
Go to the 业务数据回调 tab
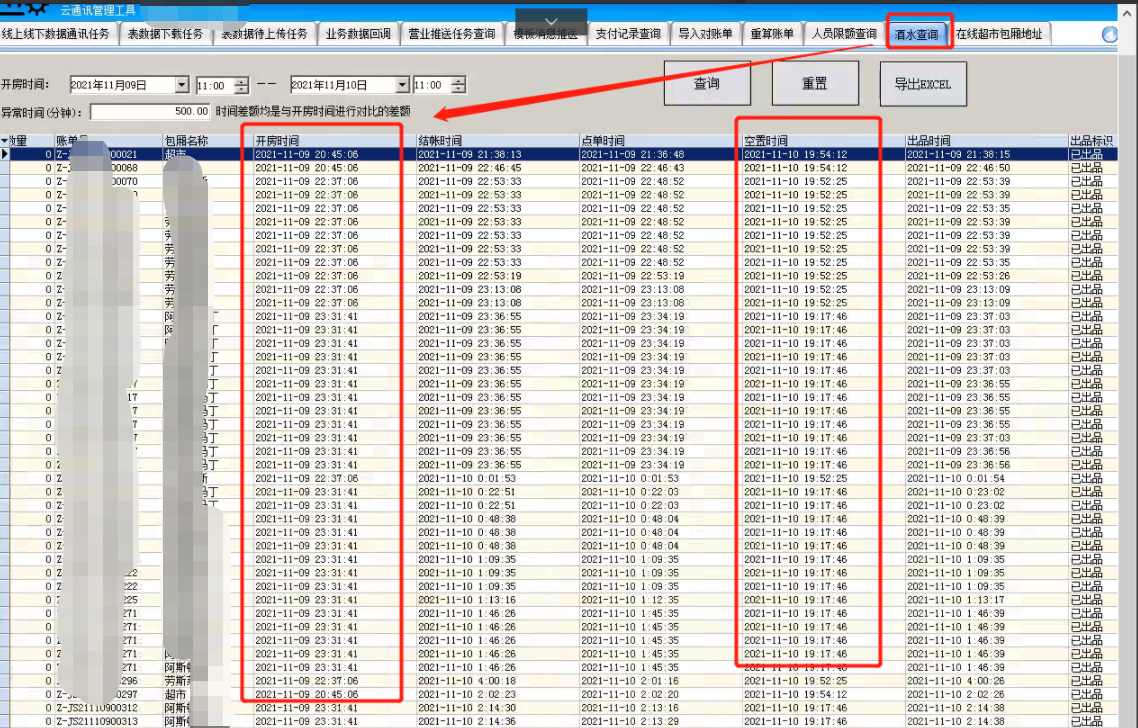click(x=359, y=34)
